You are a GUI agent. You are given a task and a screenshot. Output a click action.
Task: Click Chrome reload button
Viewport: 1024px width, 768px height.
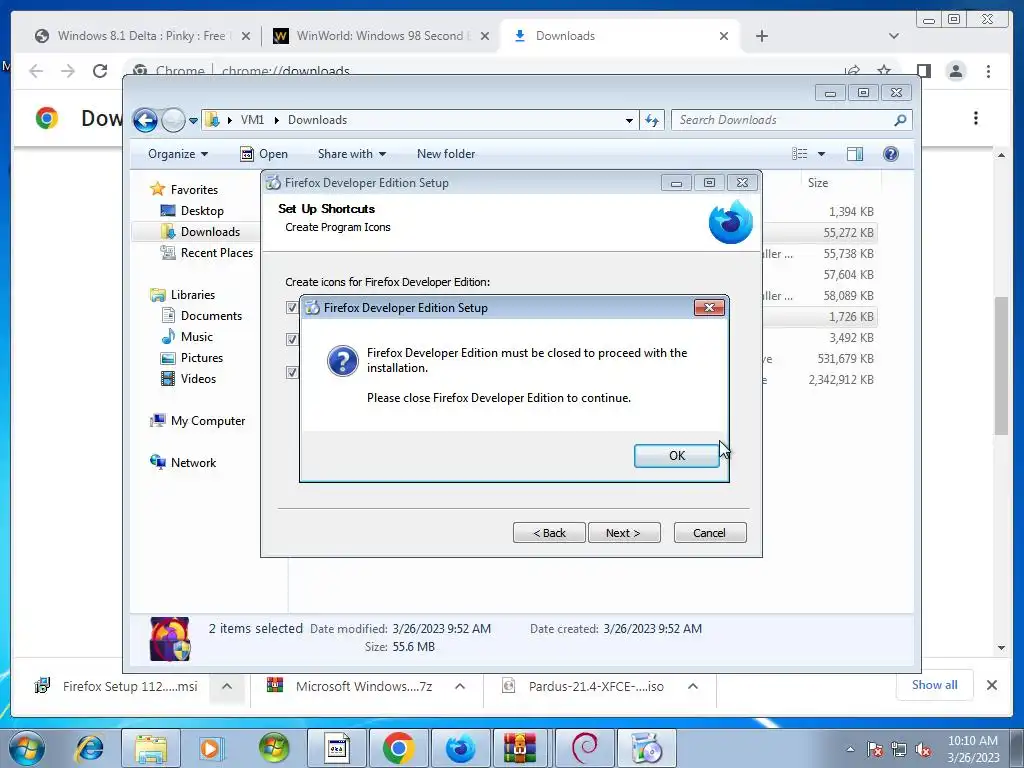100,71
